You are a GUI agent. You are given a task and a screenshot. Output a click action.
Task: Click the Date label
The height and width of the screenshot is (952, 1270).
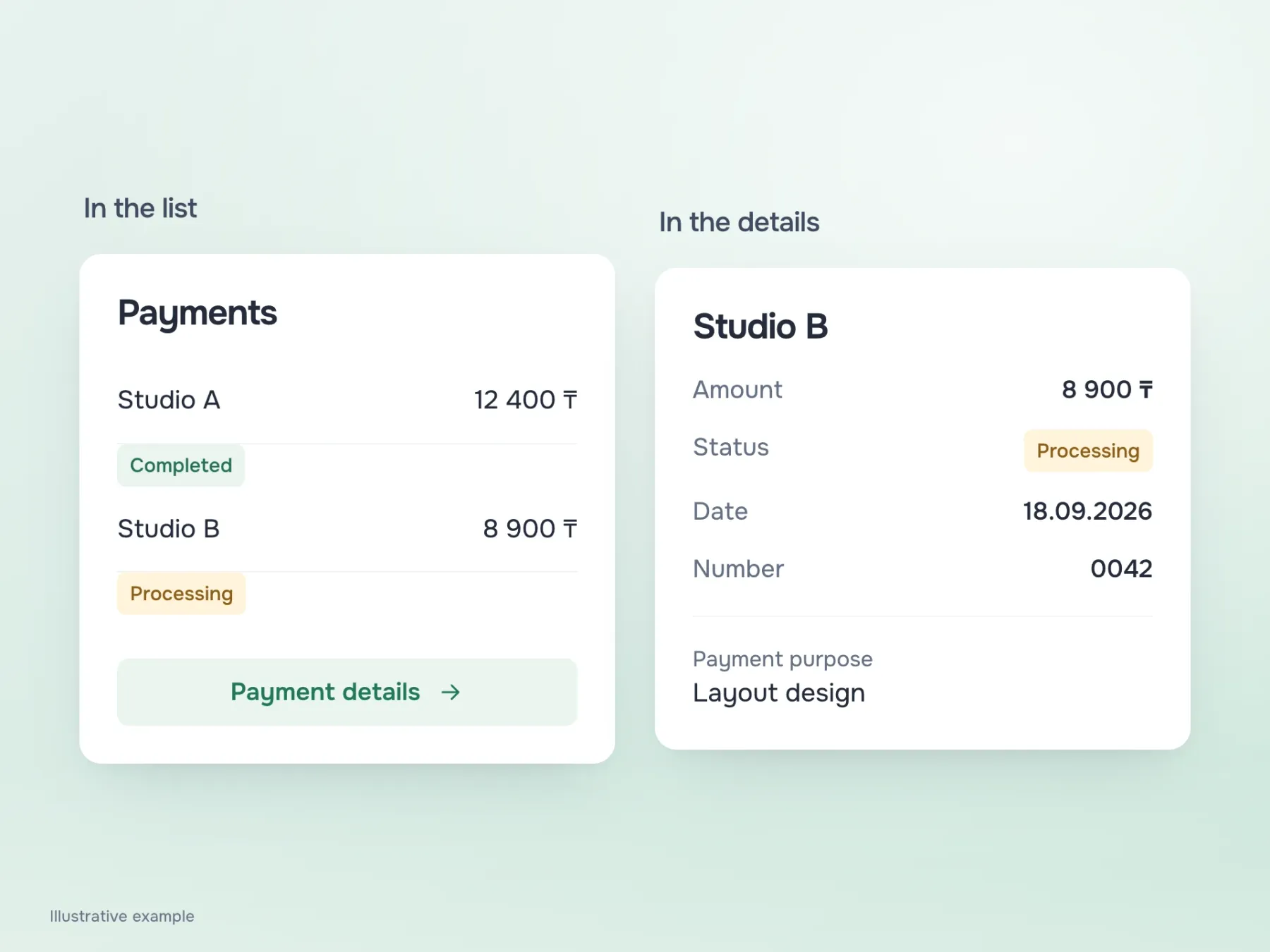coord(720,511)
